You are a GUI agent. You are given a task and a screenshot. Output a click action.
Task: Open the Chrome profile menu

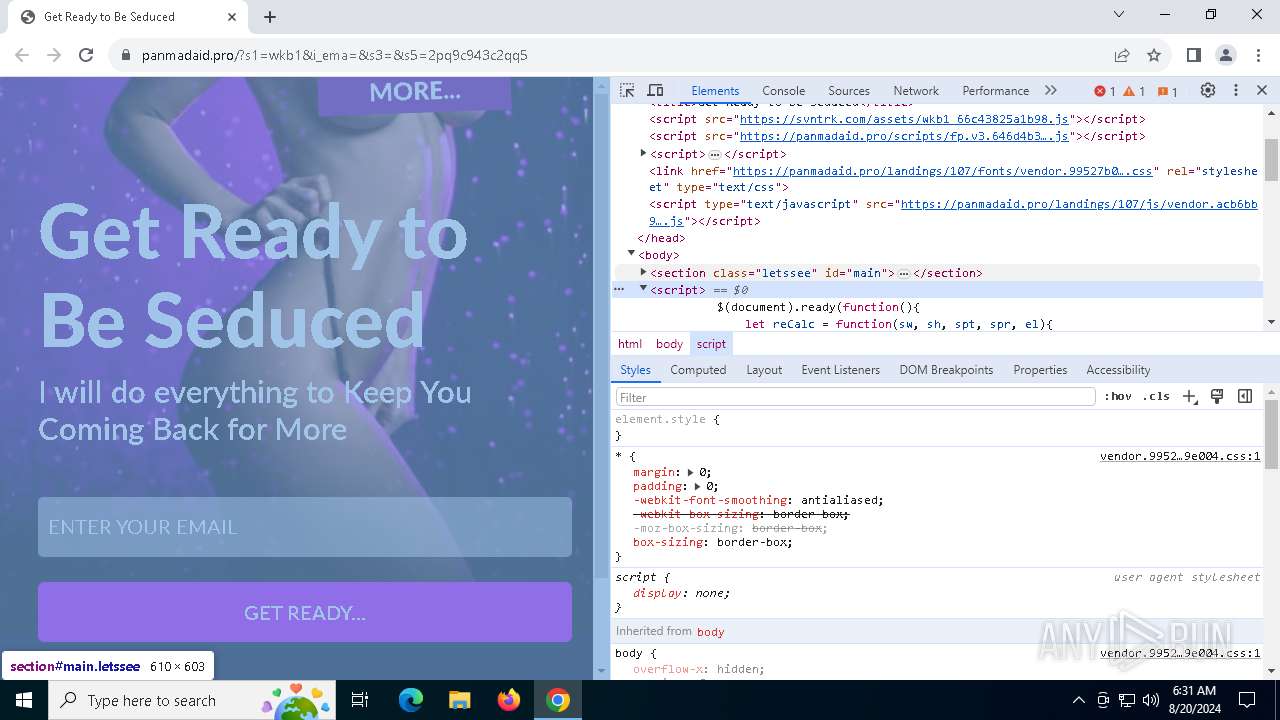point(1225,55)
